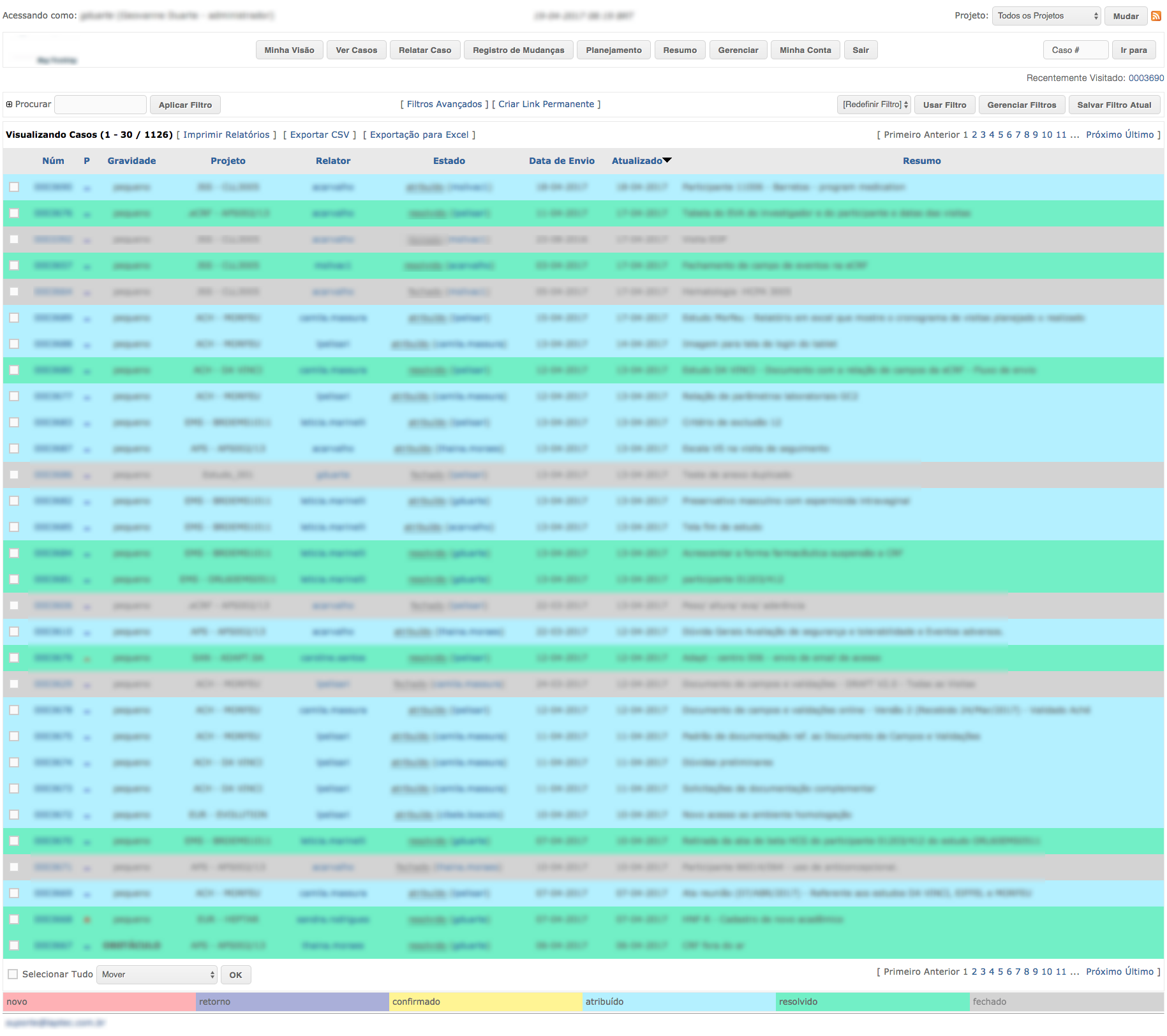Open Filtros Avançados link
1167x1036 pixels.
pos(445,104)
